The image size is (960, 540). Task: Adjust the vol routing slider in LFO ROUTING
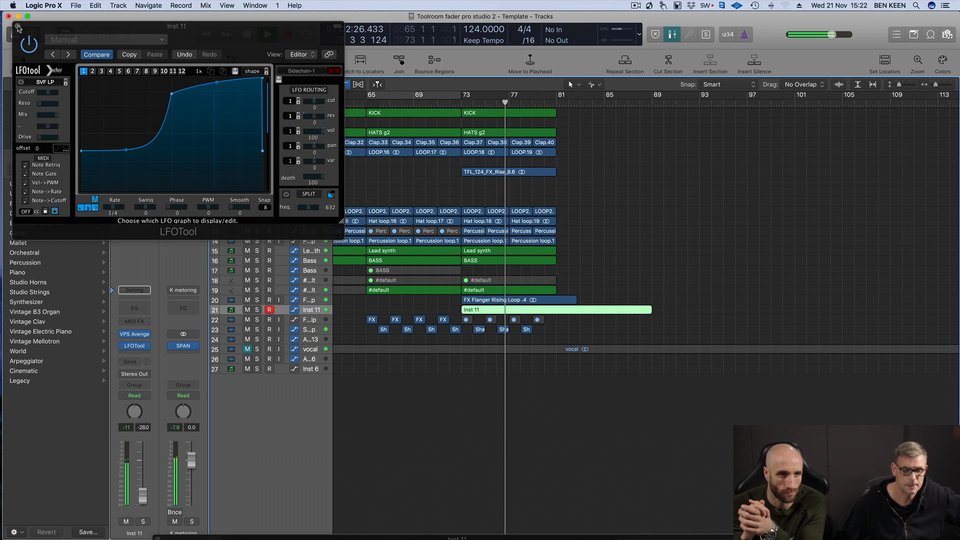pos(314,130)
